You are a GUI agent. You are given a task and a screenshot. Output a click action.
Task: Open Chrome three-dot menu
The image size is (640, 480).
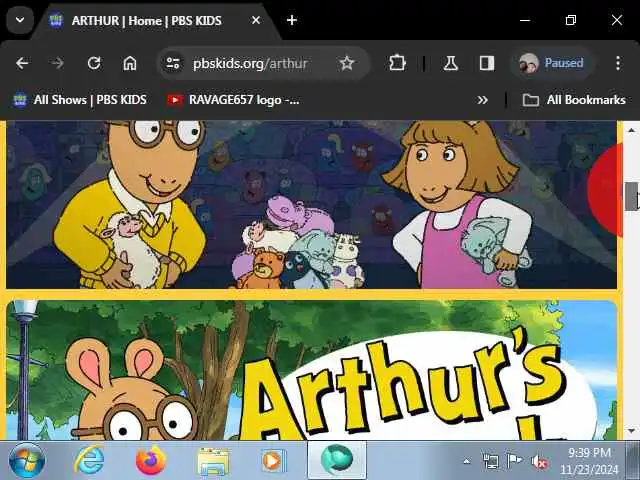[x=618, y=63]
